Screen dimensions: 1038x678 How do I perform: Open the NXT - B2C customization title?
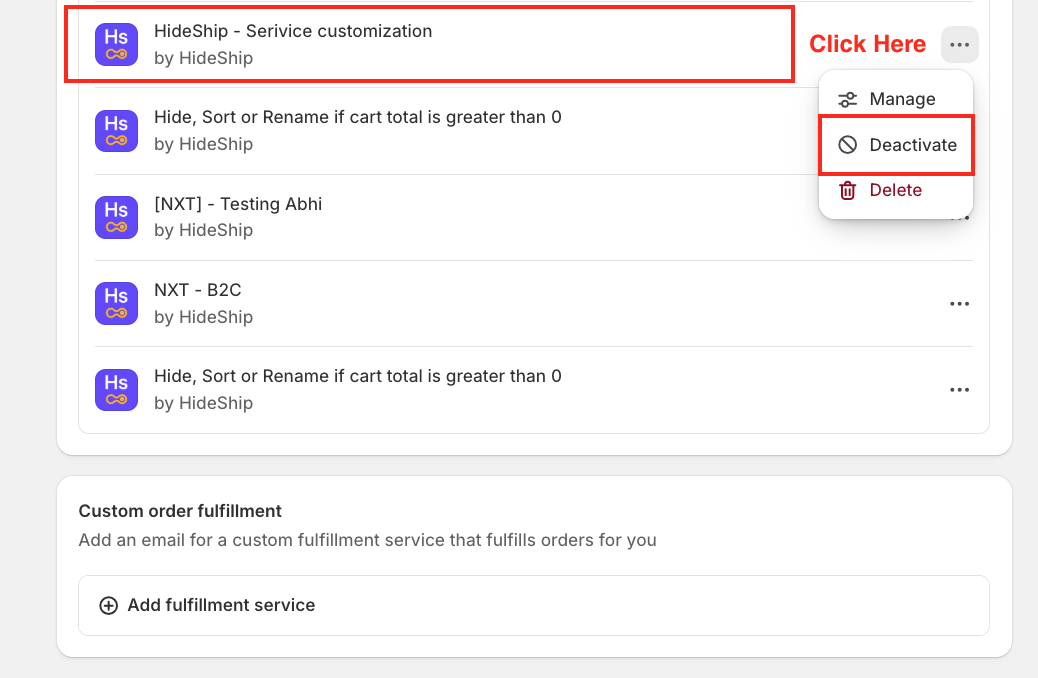198,290
